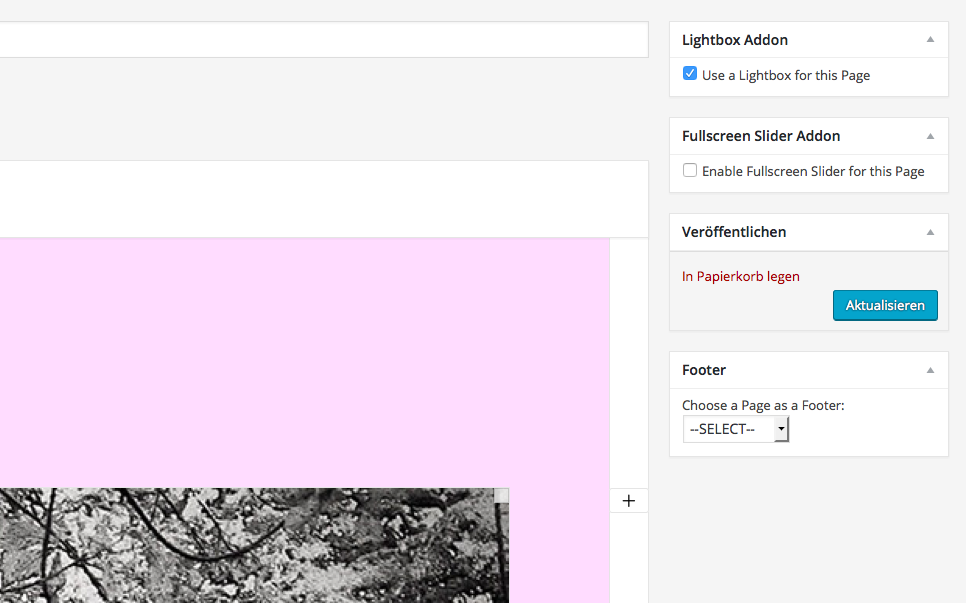Image resolution: width=966 pixels, height=603 pixels.
Task: Focus the page title input field
Action: click(x=320, y=40)
